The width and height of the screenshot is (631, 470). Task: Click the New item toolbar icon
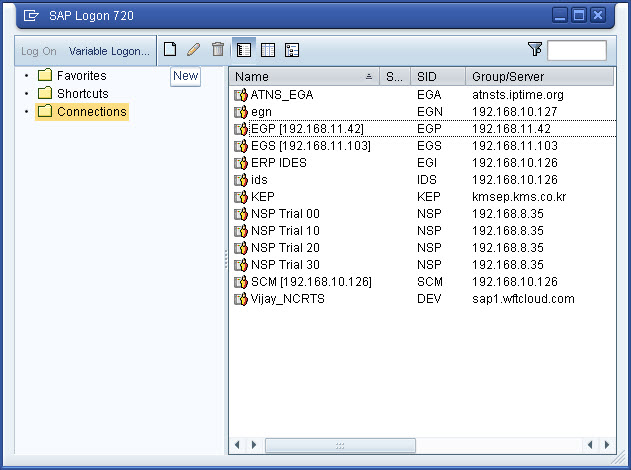pyautogui.click(x=170, y=49)
